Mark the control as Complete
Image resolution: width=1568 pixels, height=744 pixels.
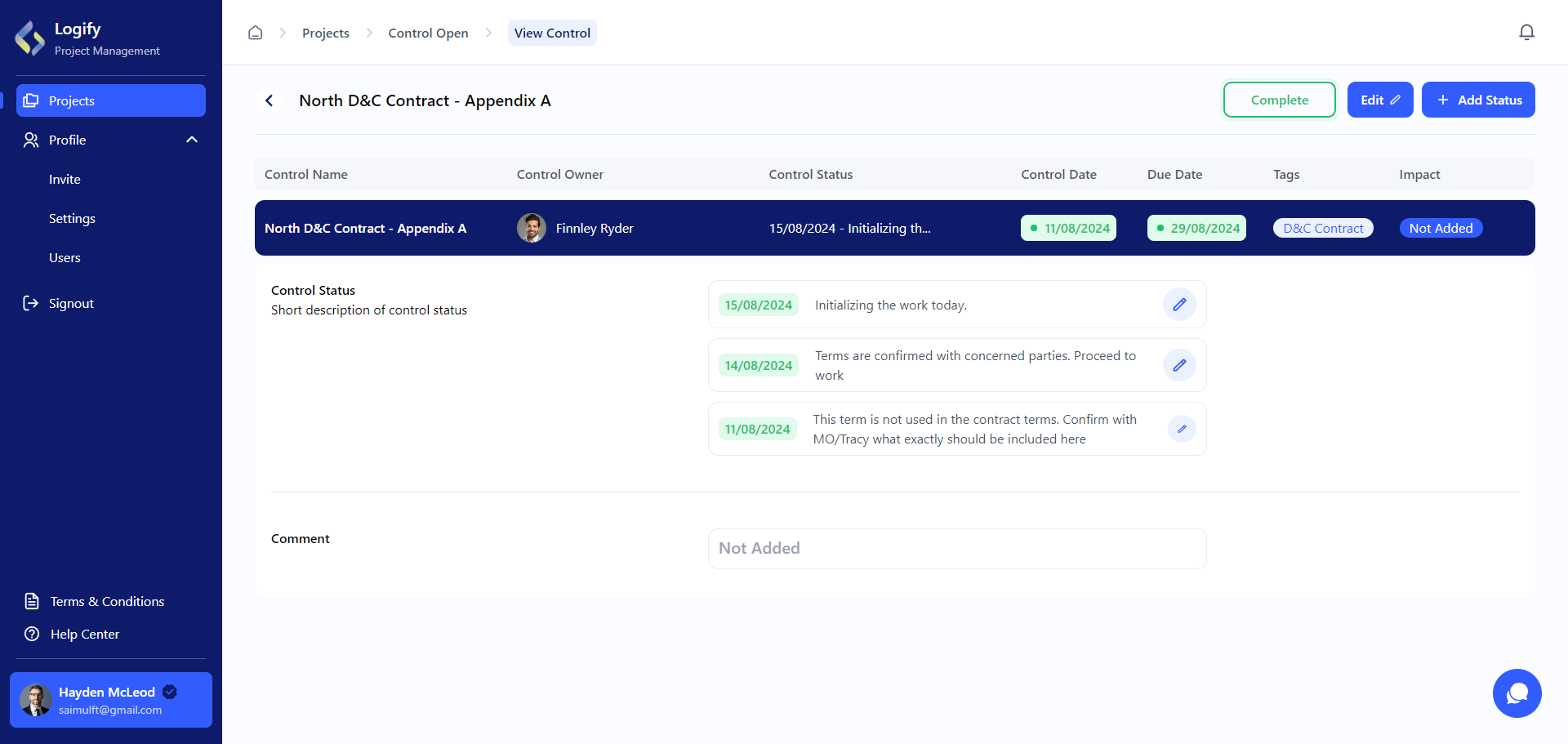pyautogui.click(x=1279, y=100)
